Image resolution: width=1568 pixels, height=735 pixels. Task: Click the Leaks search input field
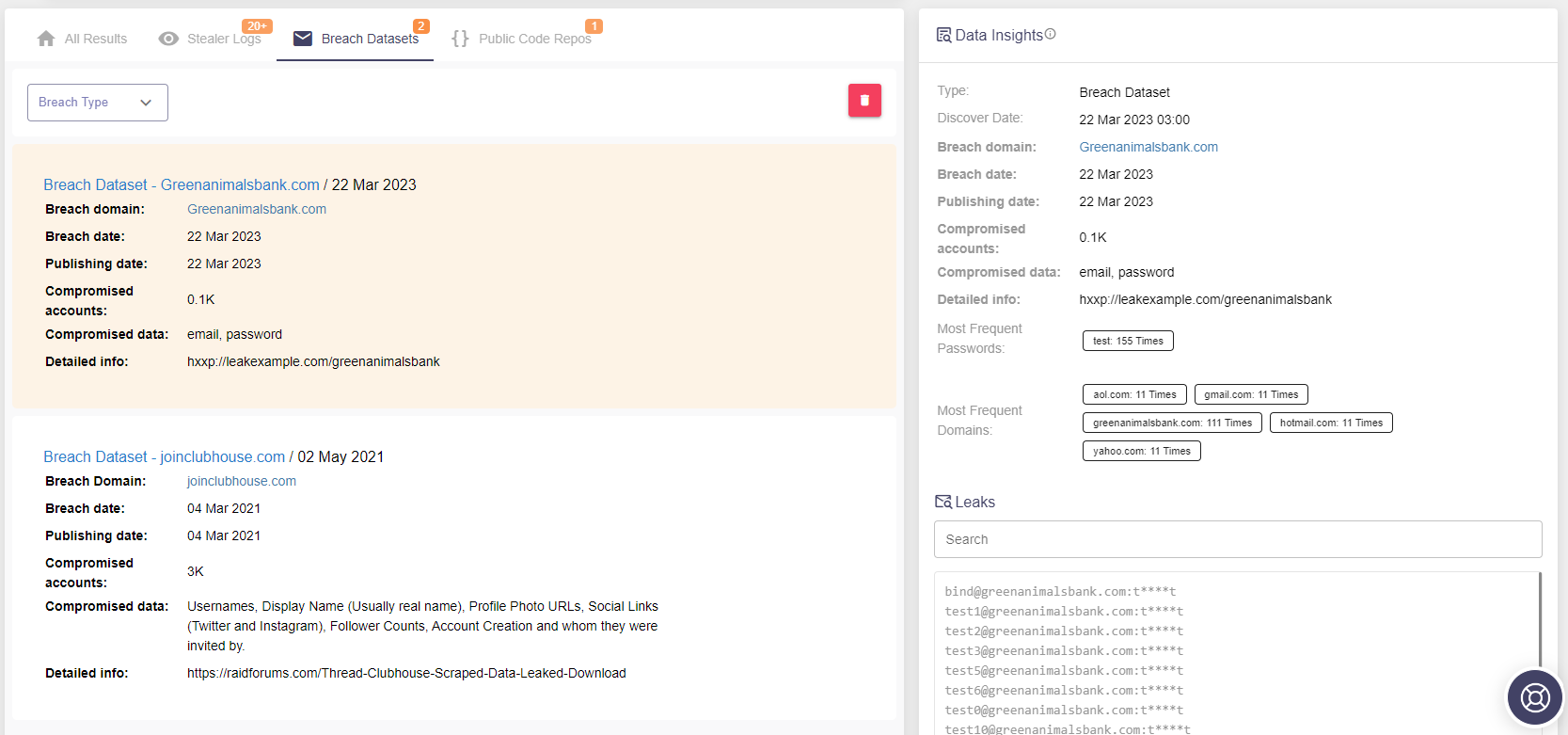coord(1238,539)
